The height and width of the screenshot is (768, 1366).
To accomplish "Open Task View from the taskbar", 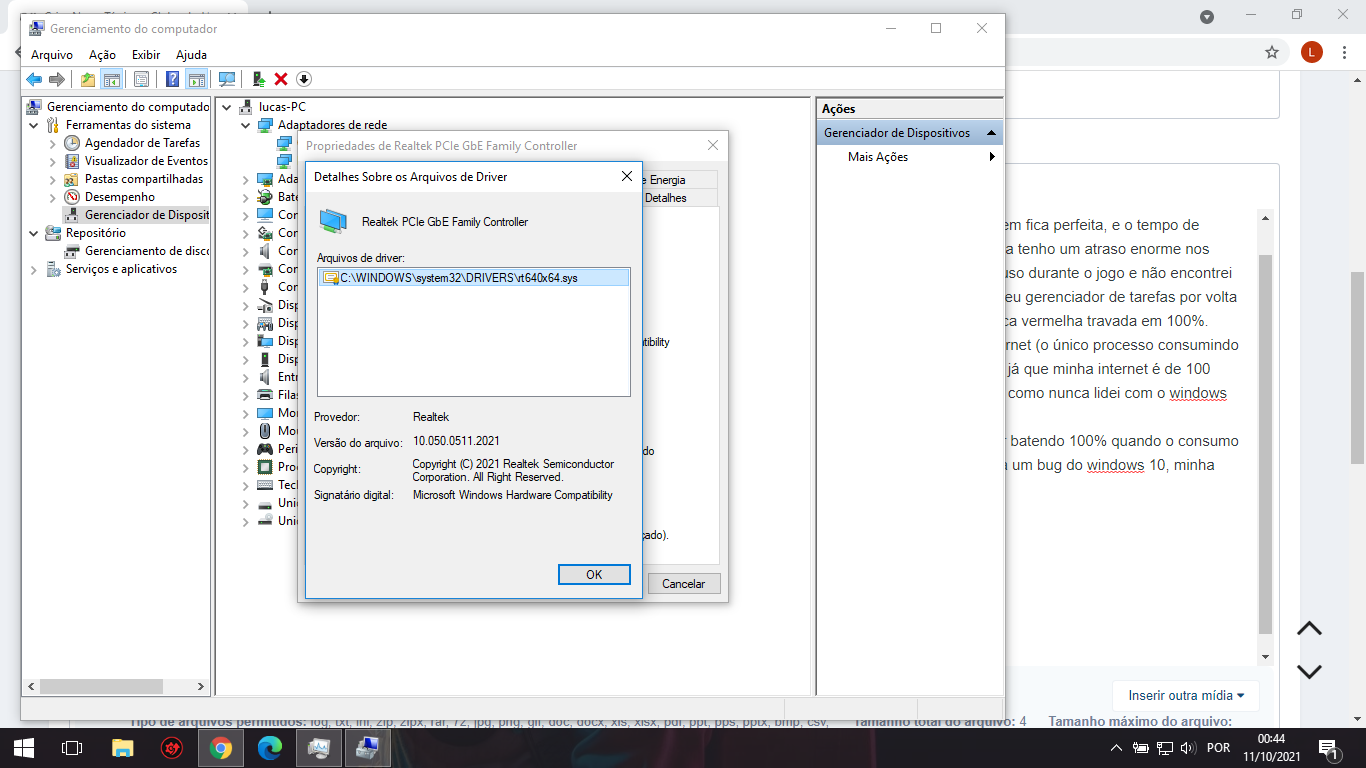I will (72, 747).
